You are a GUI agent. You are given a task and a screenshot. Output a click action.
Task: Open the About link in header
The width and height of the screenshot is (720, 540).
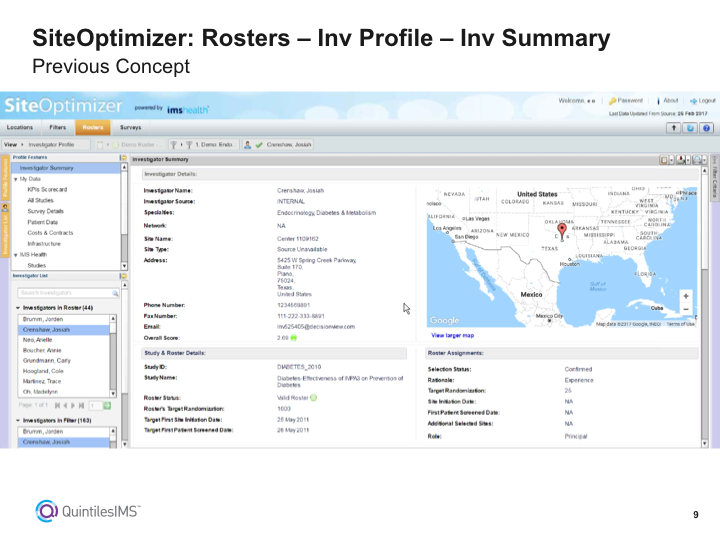pos(670,101)
